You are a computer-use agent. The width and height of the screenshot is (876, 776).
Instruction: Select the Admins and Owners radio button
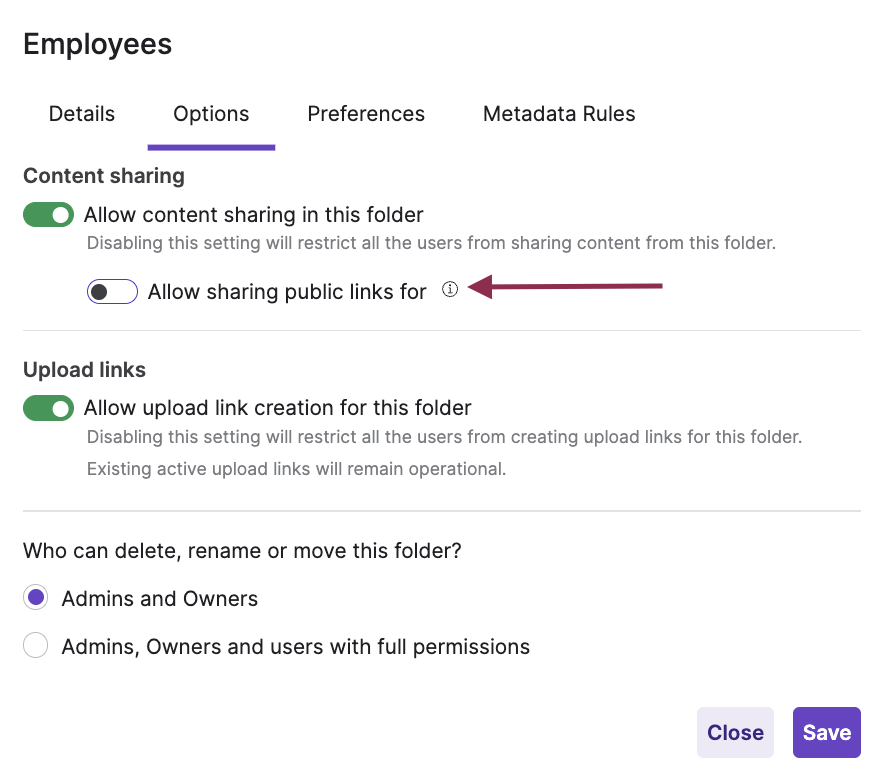tap(36, 598)
